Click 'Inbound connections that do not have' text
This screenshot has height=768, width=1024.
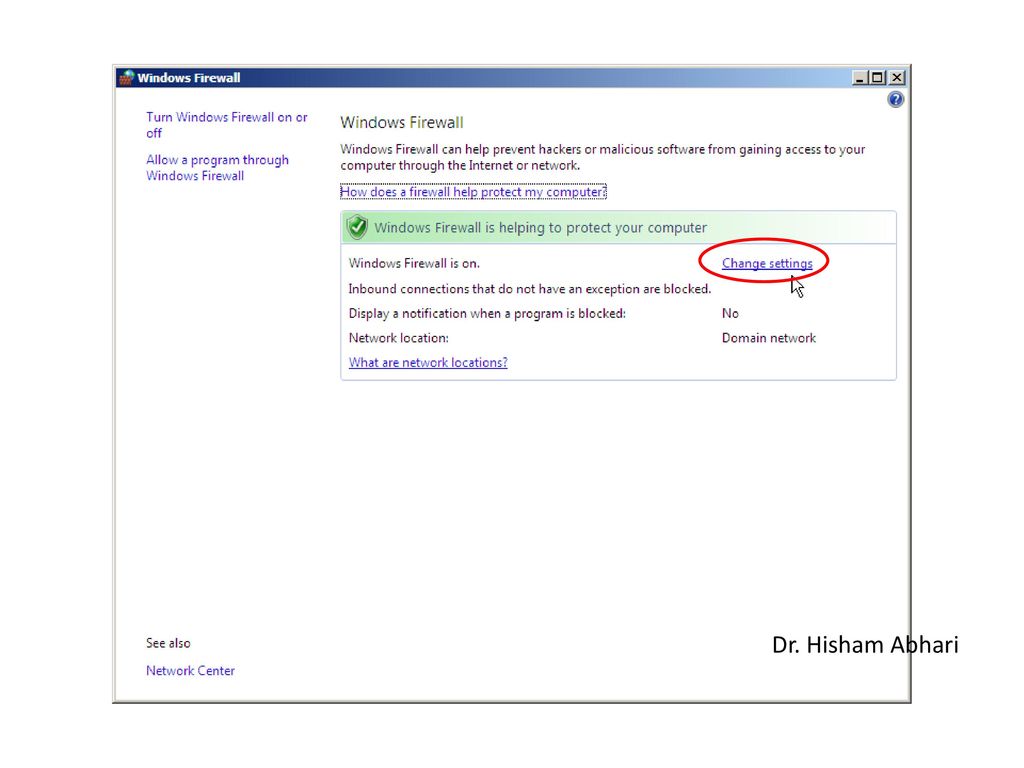(x=530, y=289)
